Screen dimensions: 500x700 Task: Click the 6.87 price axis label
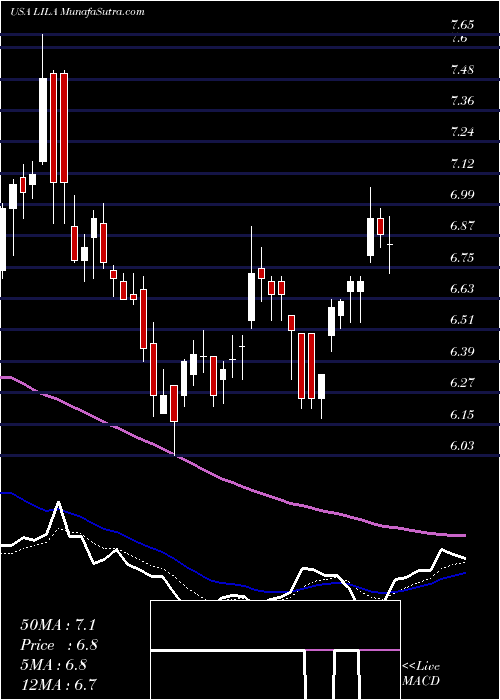pos(462,226)
